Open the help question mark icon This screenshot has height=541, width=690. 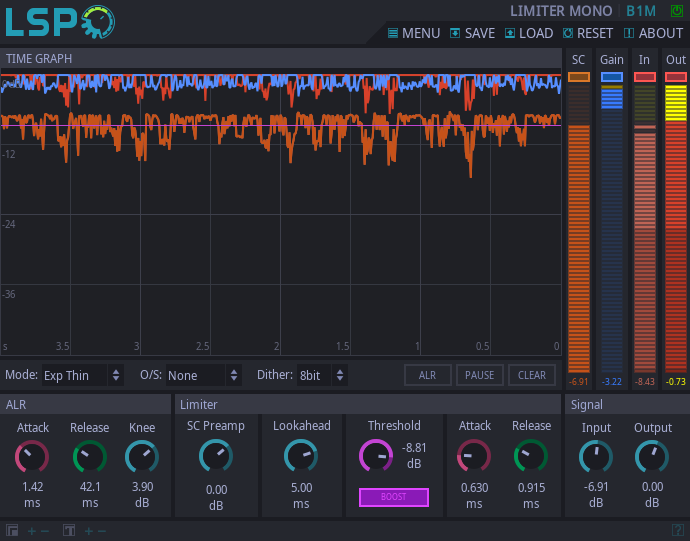(678, 530)
